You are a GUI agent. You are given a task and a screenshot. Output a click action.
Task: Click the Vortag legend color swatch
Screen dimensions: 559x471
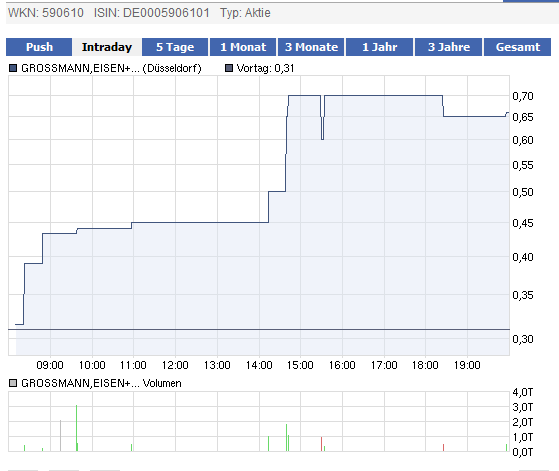229,68
